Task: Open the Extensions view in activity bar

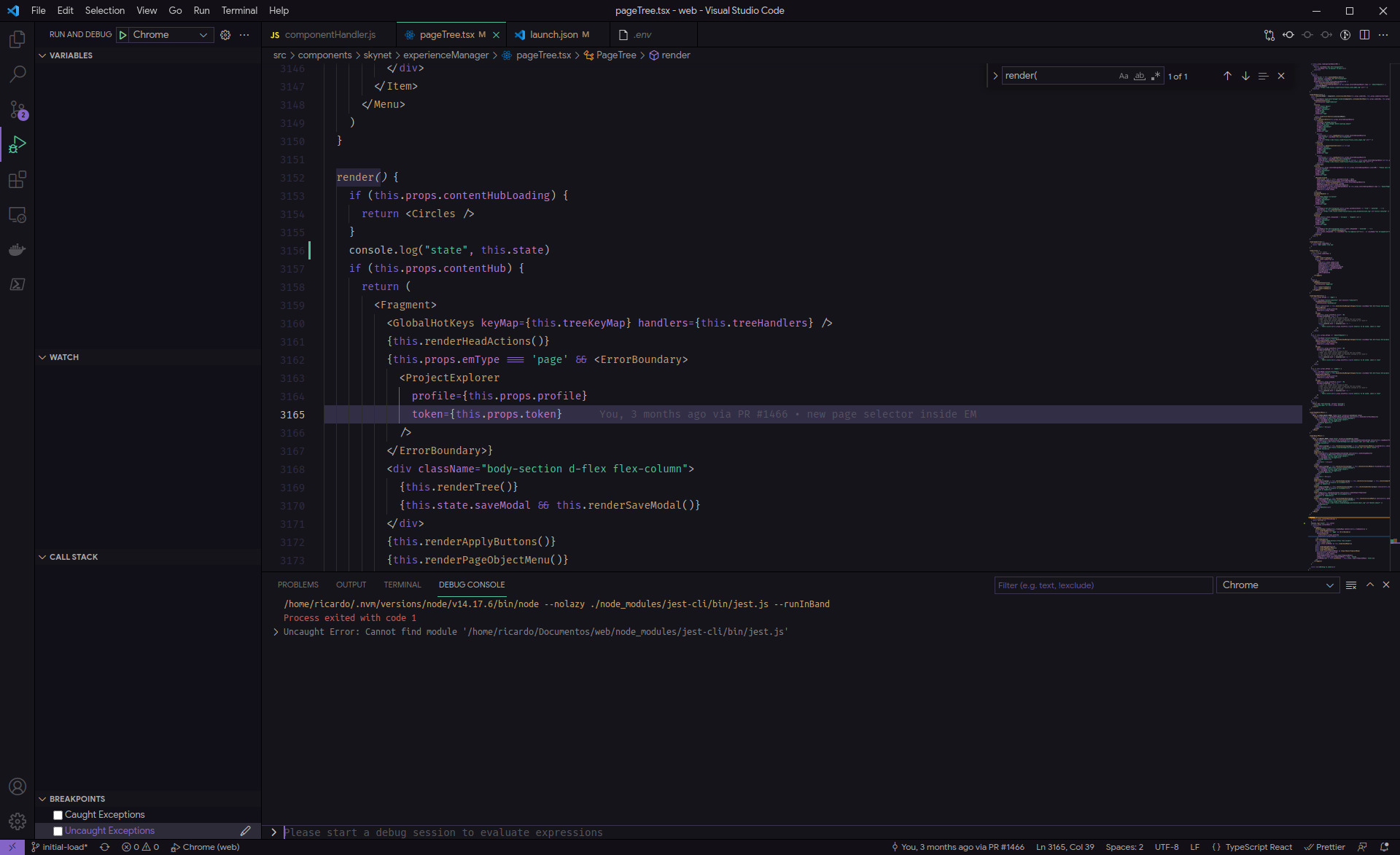Action: pos(17,179)
